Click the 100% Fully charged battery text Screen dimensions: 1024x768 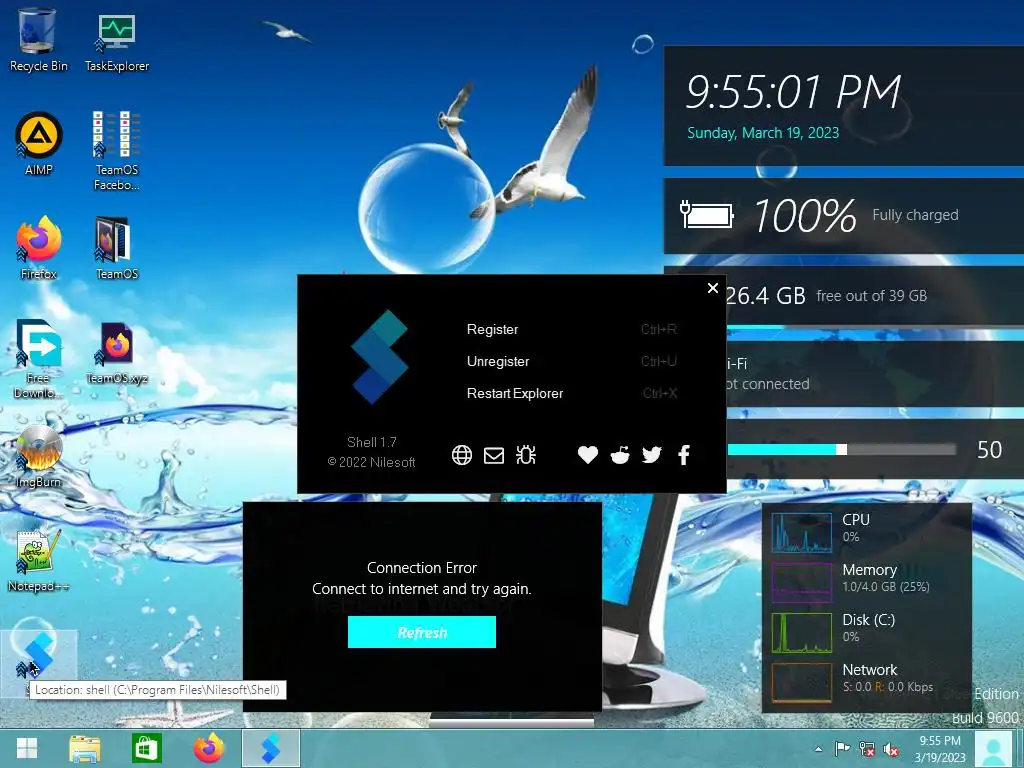[856, 215]
